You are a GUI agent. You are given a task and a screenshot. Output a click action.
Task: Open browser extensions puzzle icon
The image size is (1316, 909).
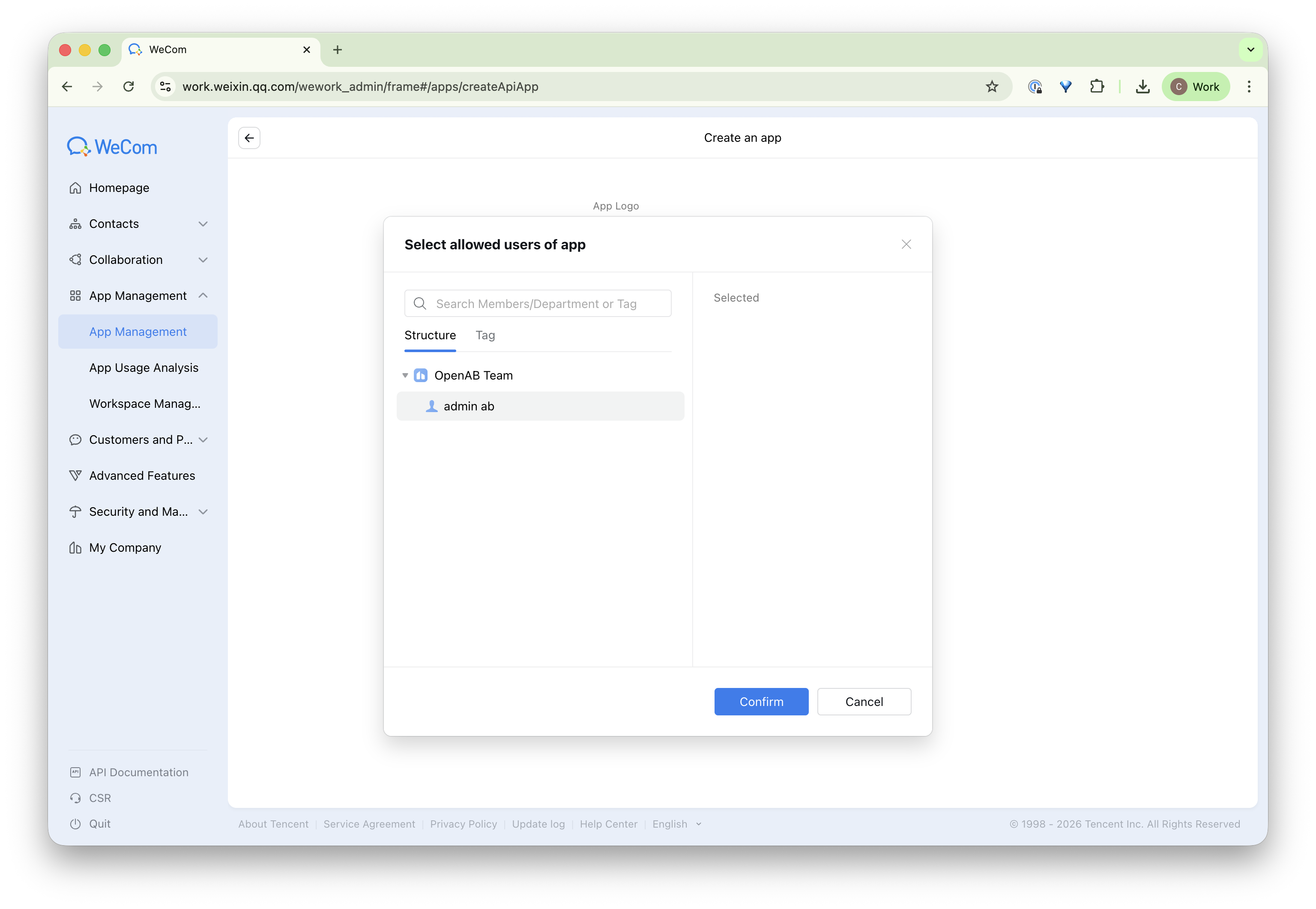(x=1096, y=87)
